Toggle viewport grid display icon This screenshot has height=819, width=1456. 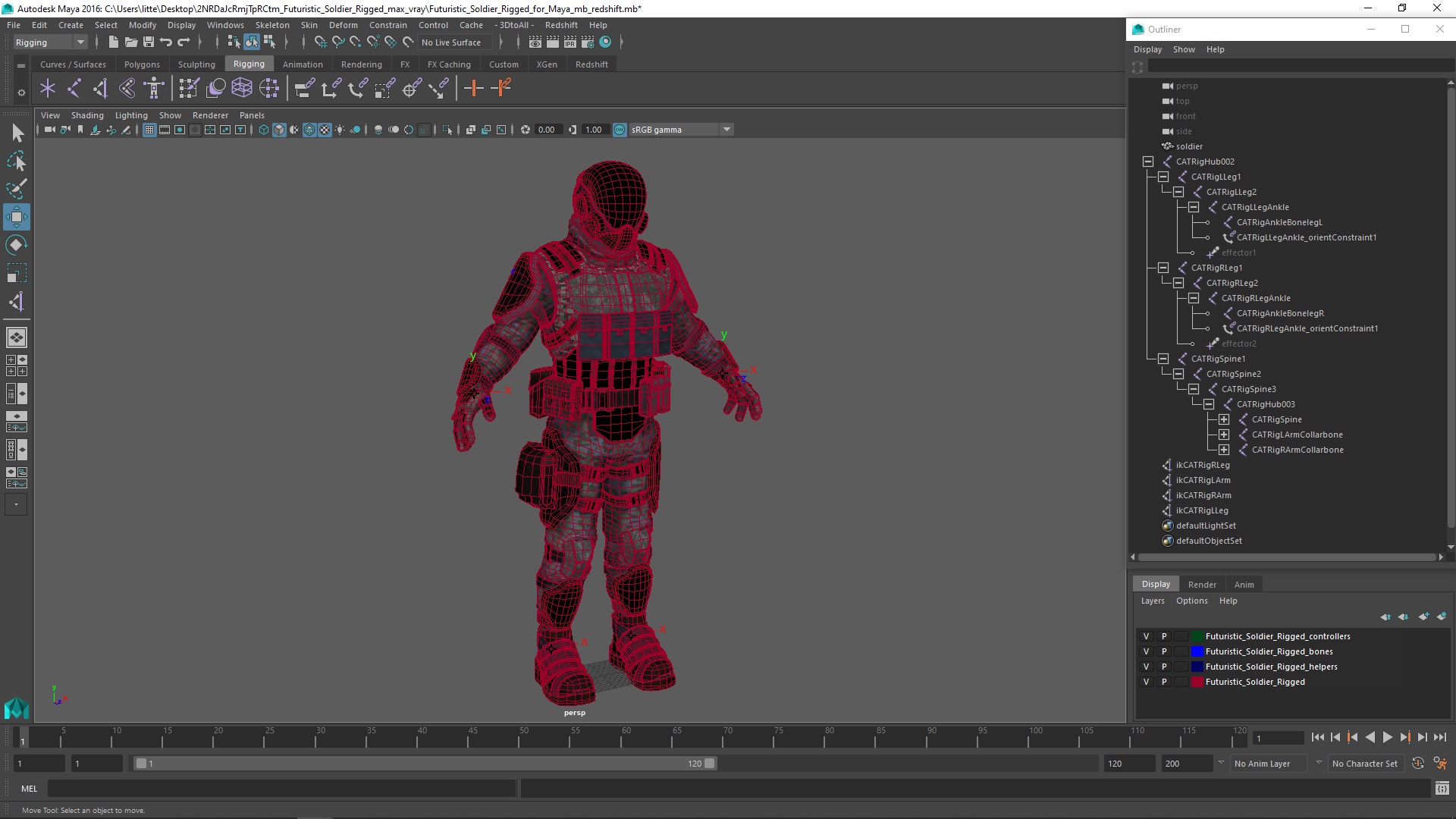(x=149, y=130)
